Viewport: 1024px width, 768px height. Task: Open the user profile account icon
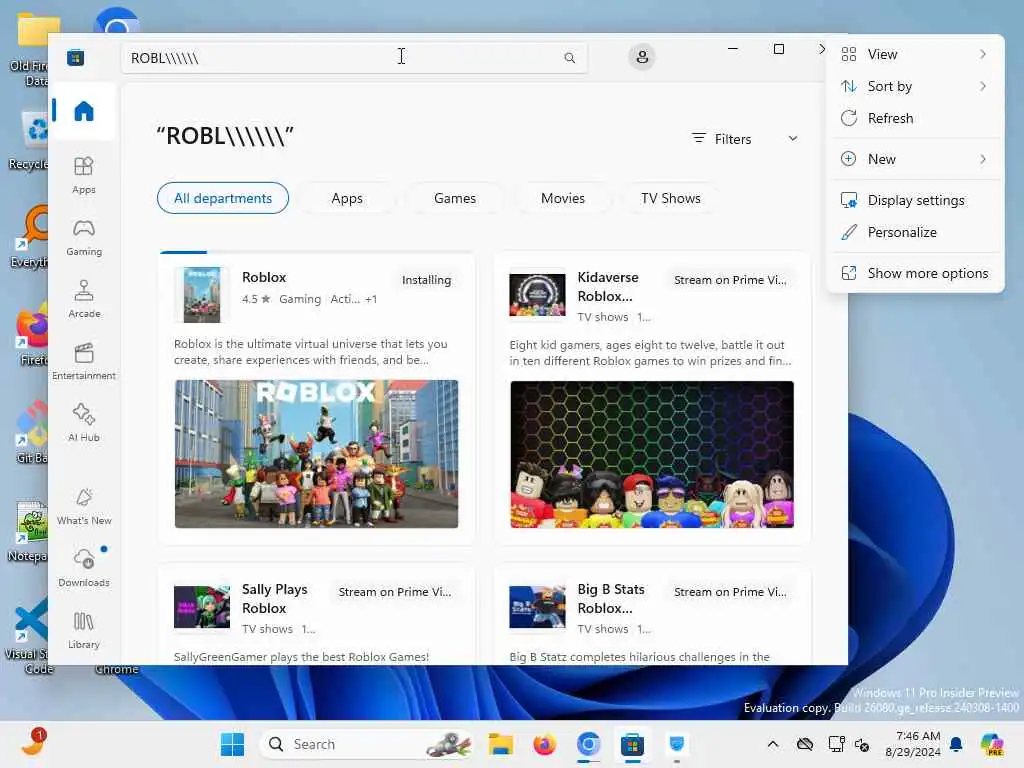click(x=642, y=57)
